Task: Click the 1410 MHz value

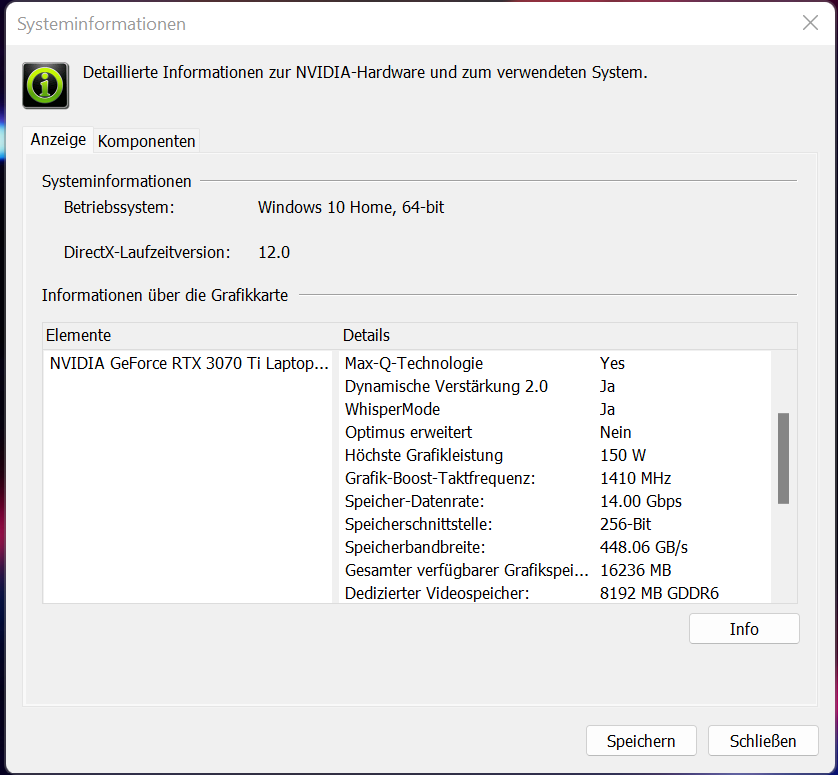Action: pos(635,478)
